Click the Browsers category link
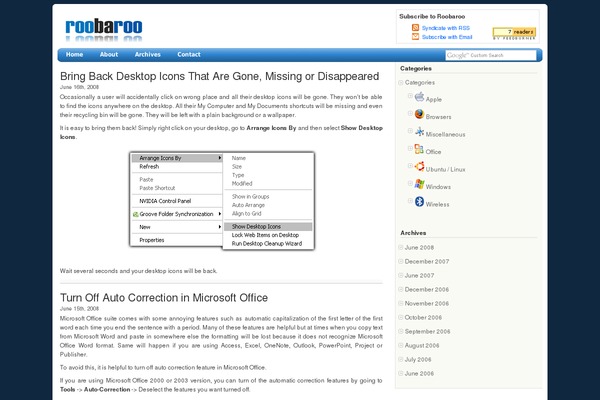 438,117
